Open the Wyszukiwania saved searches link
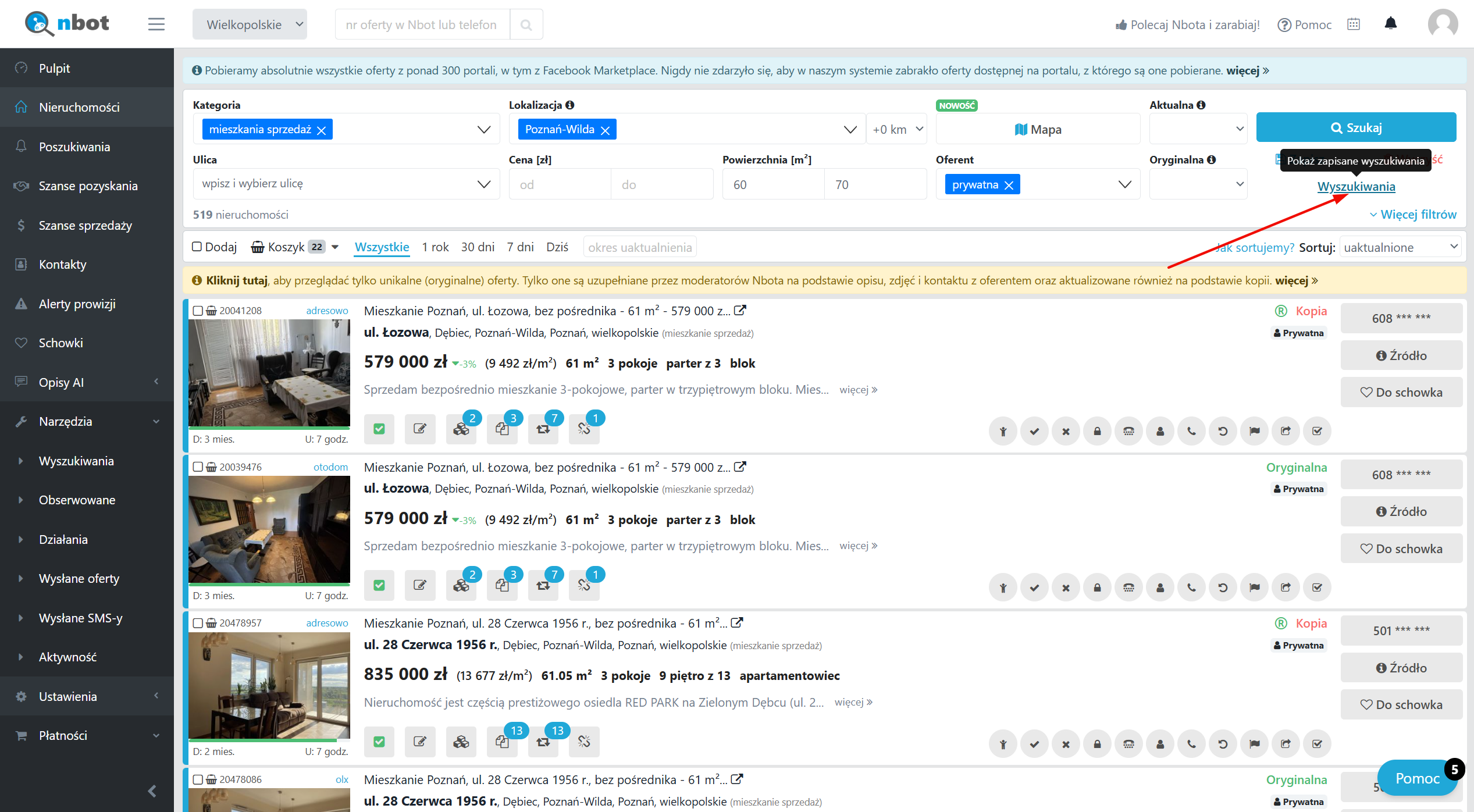 pos(1355,186)
